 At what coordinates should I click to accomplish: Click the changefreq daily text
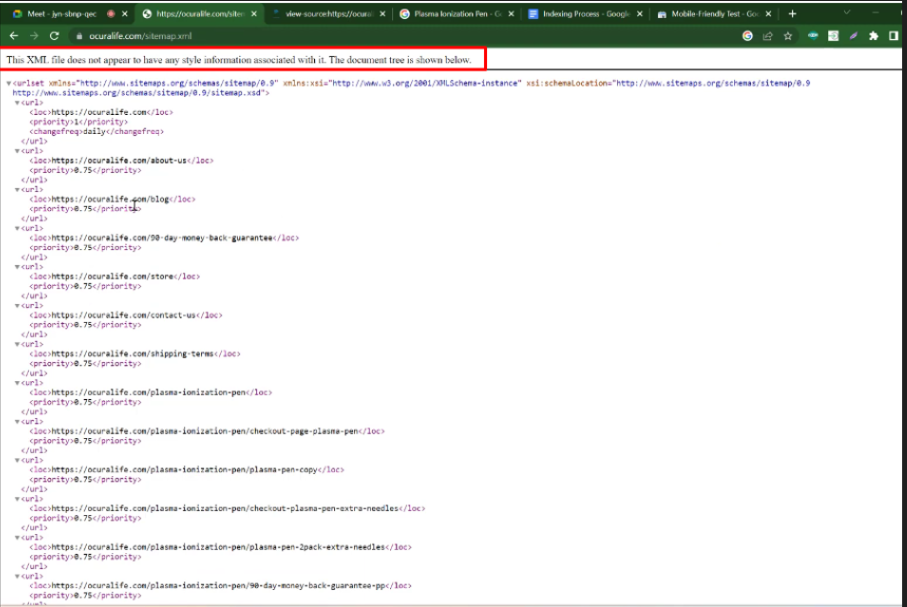click(94, 132)
